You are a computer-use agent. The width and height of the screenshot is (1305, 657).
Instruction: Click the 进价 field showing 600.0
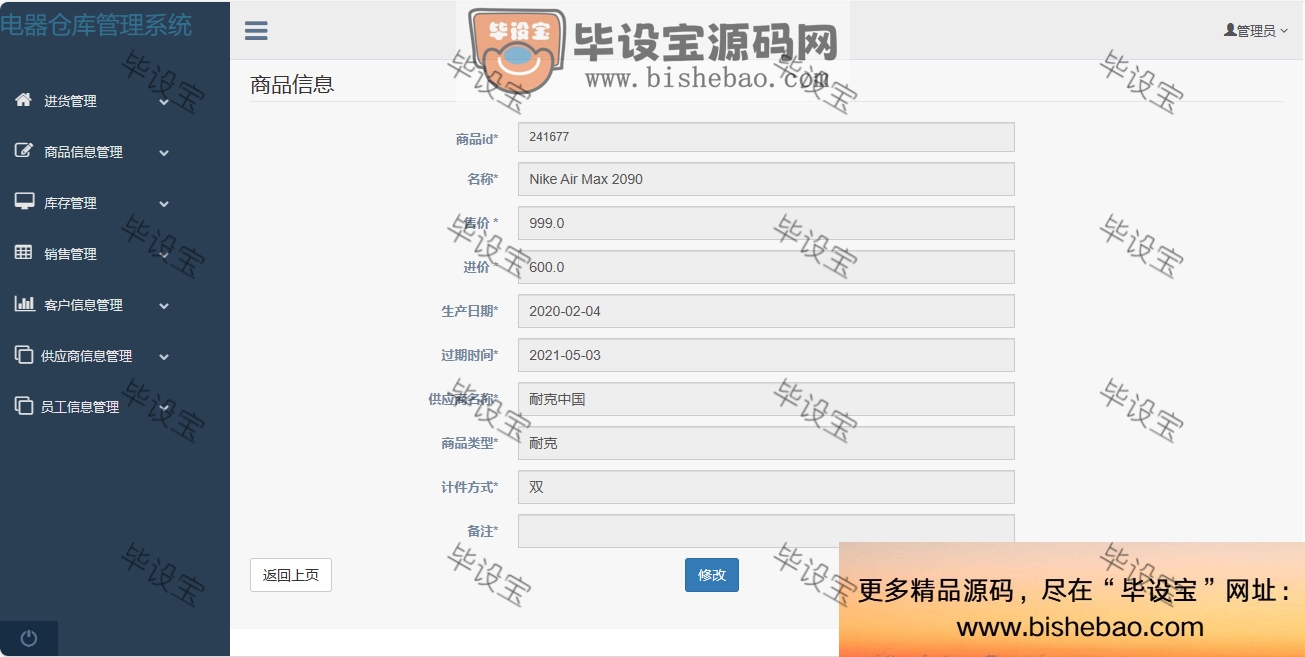766,267
